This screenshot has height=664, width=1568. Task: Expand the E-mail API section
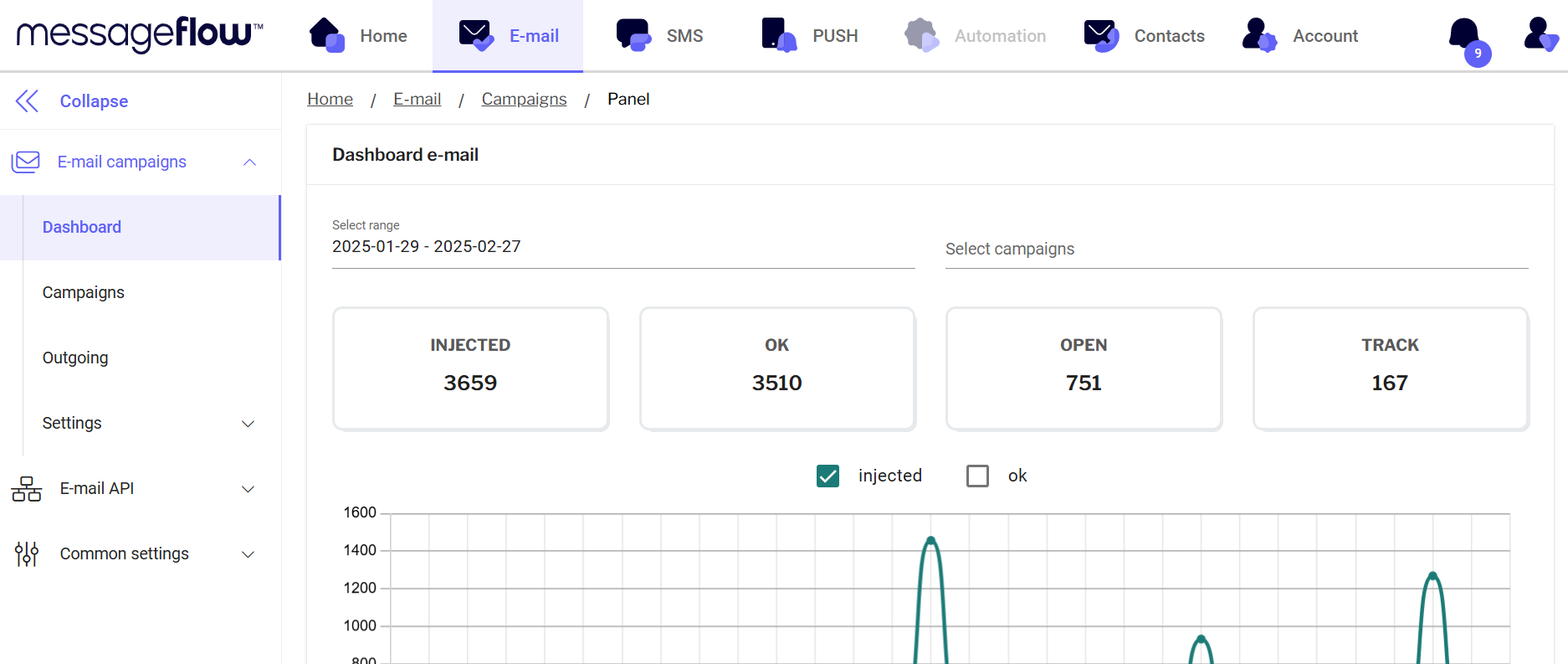(x=248, y=489)
